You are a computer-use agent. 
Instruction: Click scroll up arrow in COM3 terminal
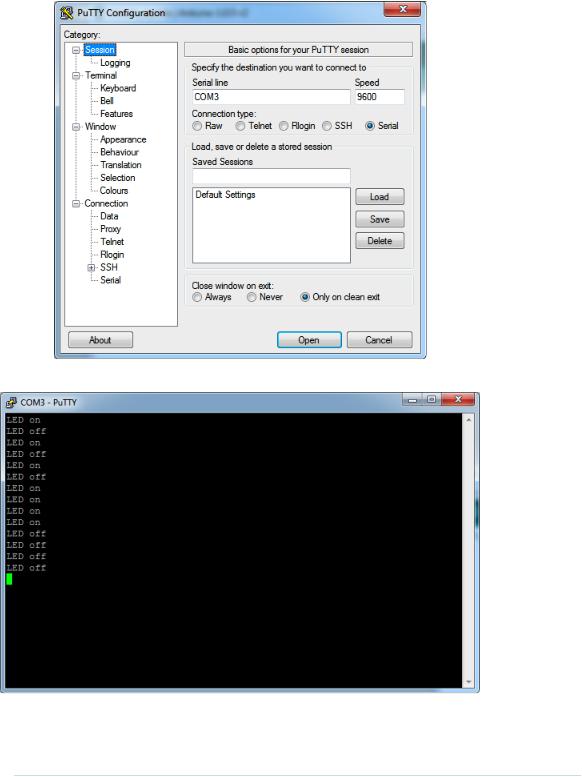(x=468, y=420)
